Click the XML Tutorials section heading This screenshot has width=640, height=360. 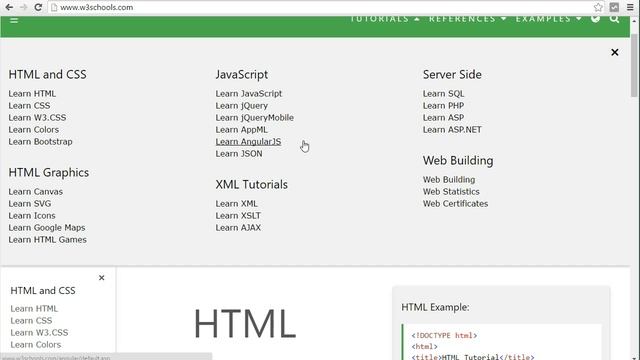(251, 184)
